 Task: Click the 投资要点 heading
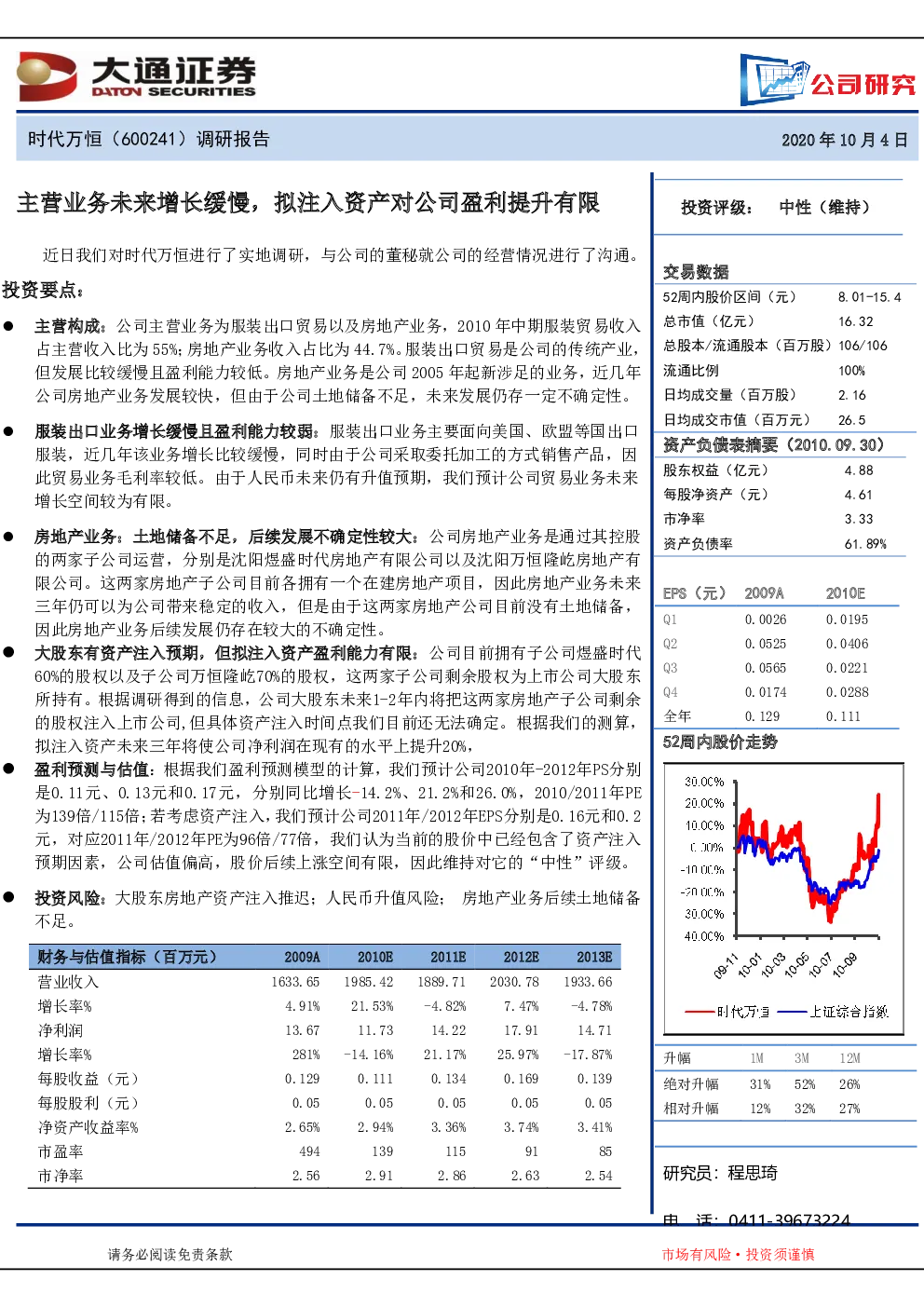(43, 290)
